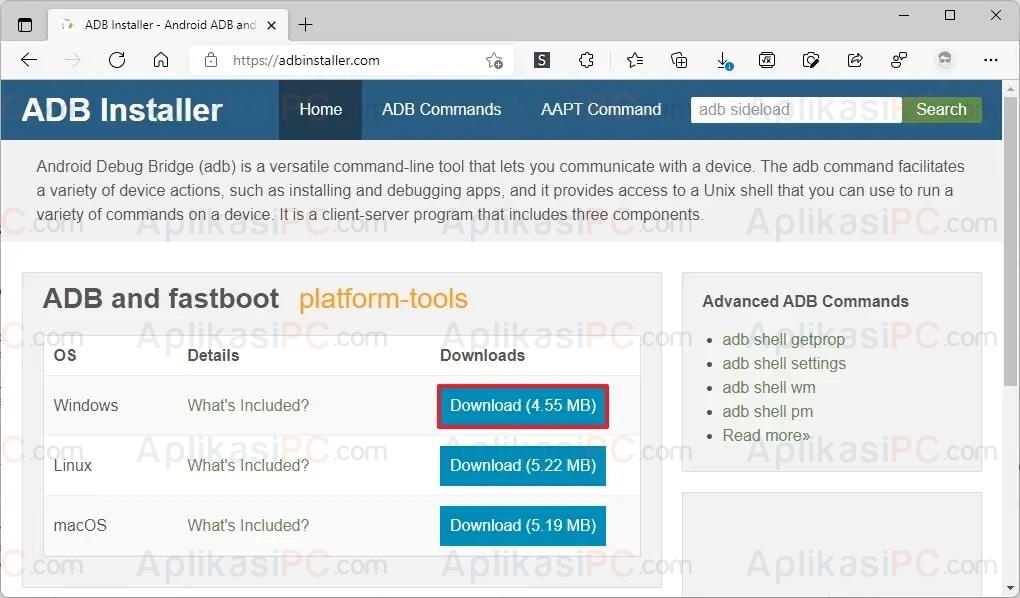Click the S extension icon
The height and width of the screenshot is (598, 1020).
point(542,61)
